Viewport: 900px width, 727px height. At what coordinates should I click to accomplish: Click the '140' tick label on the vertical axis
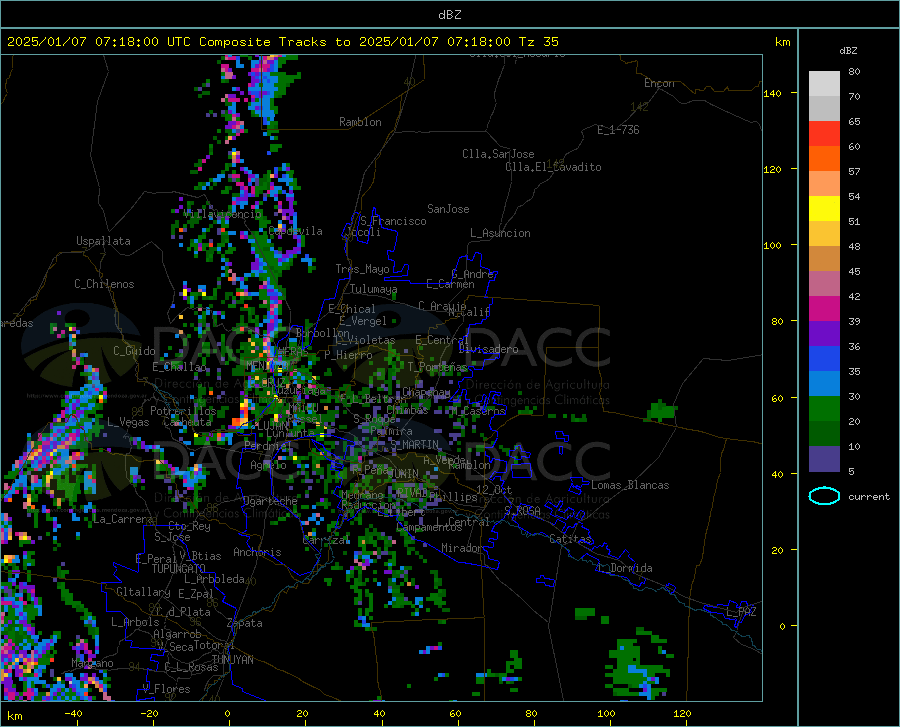click(x=772, y=94)
